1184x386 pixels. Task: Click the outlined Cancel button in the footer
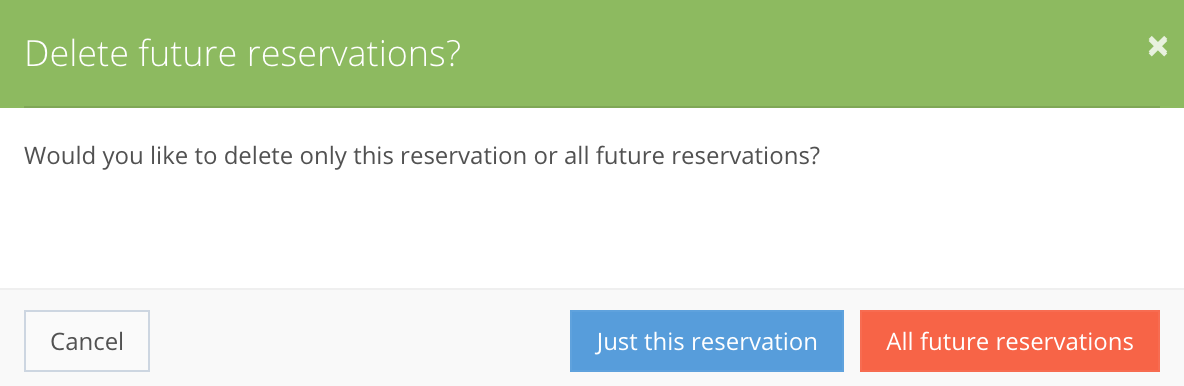click(87, 341)
